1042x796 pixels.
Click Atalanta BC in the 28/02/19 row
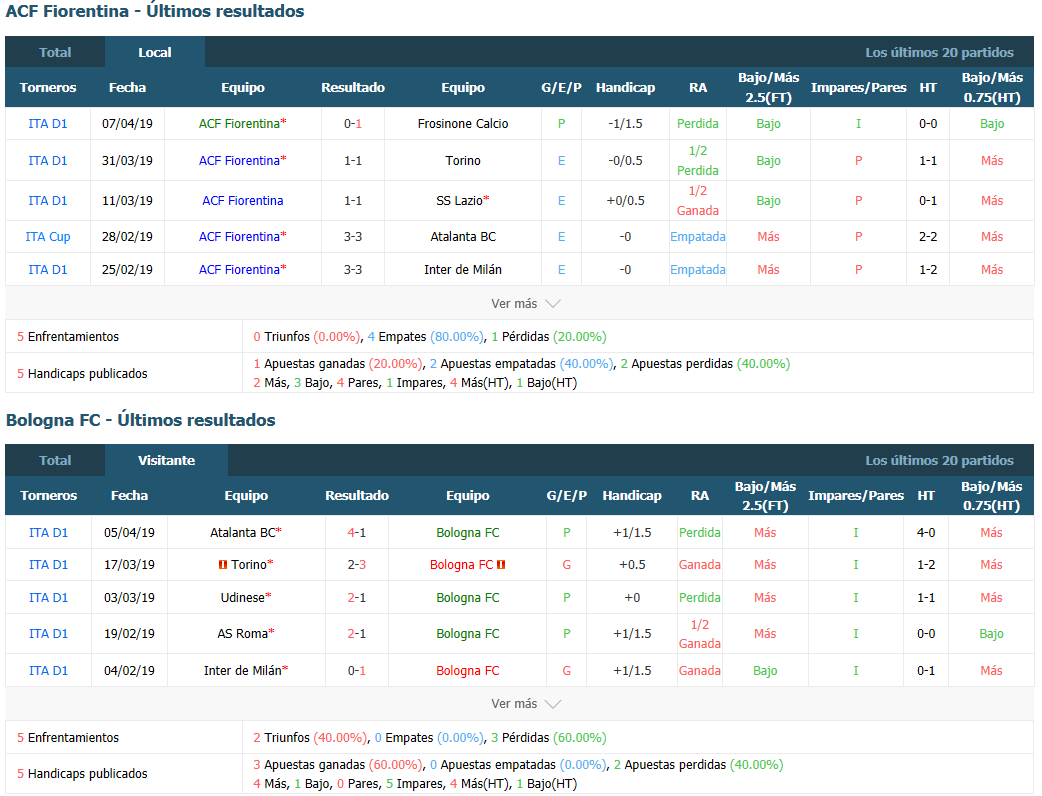tap(463, 237)
